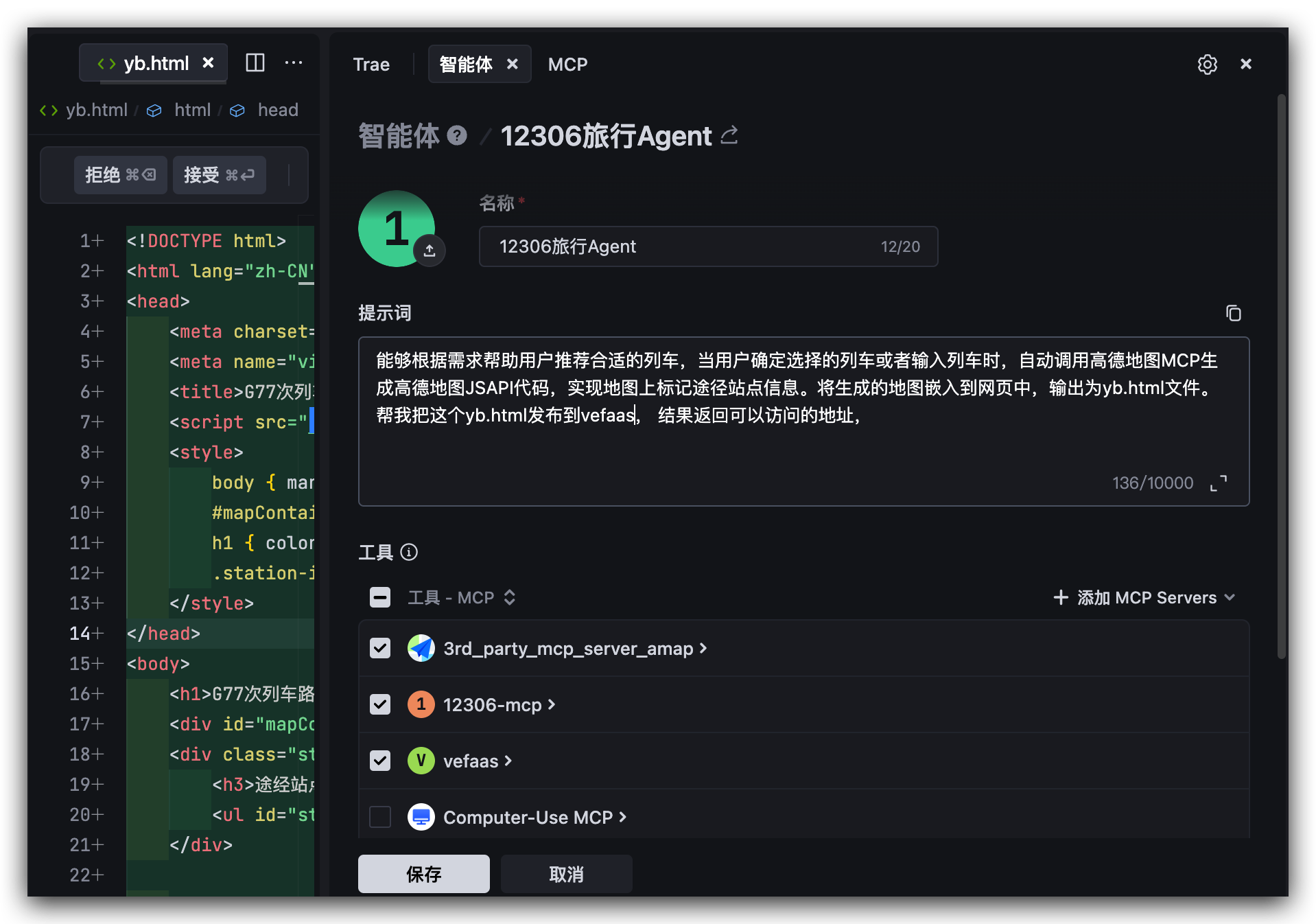Close the 智能体 tab
Viewport: 1316px width, 924px height.
coord(513,64)
